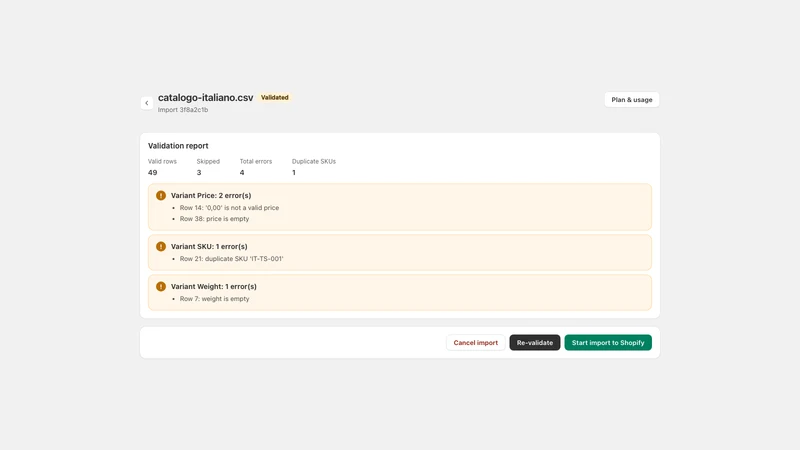The image size is (800, 450).
Task: Start import to Shopify
Action: [x=608, y=342]
